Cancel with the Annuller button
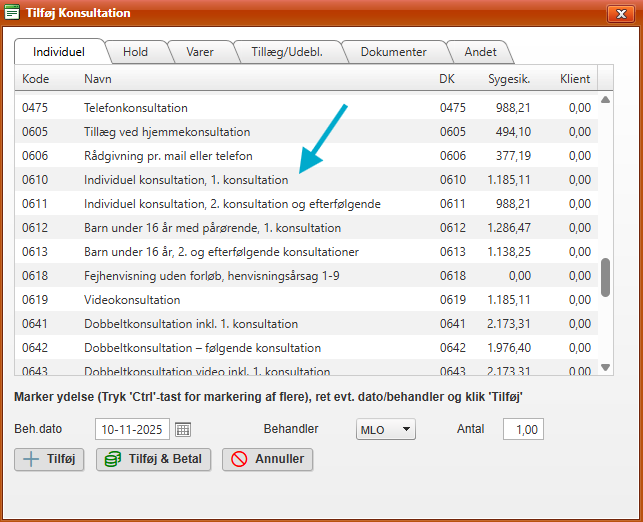The height and width of the screenshot is (522, 643). [x=266, y=460]
